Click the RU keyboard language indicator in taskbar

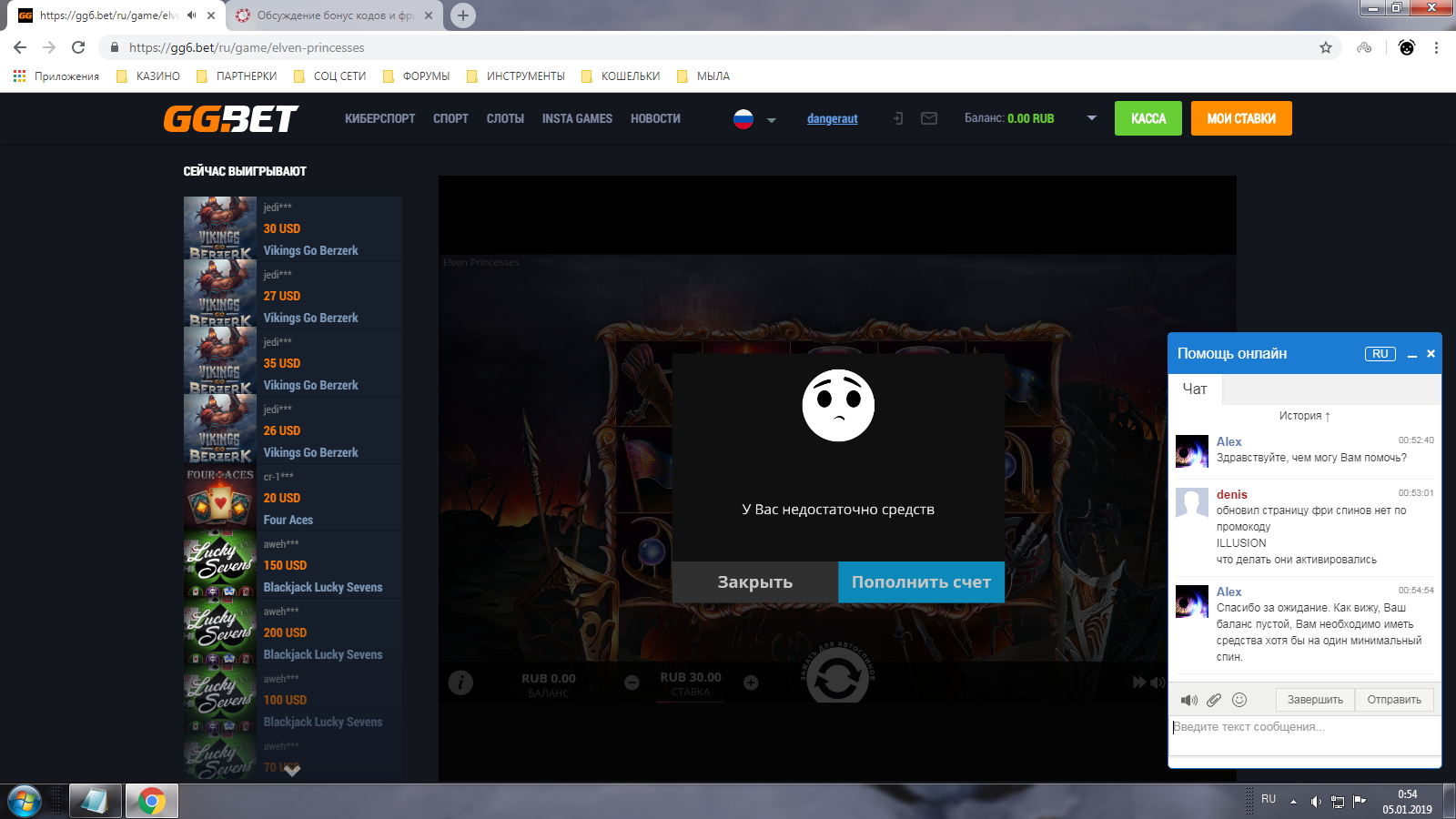(1269, 799)
